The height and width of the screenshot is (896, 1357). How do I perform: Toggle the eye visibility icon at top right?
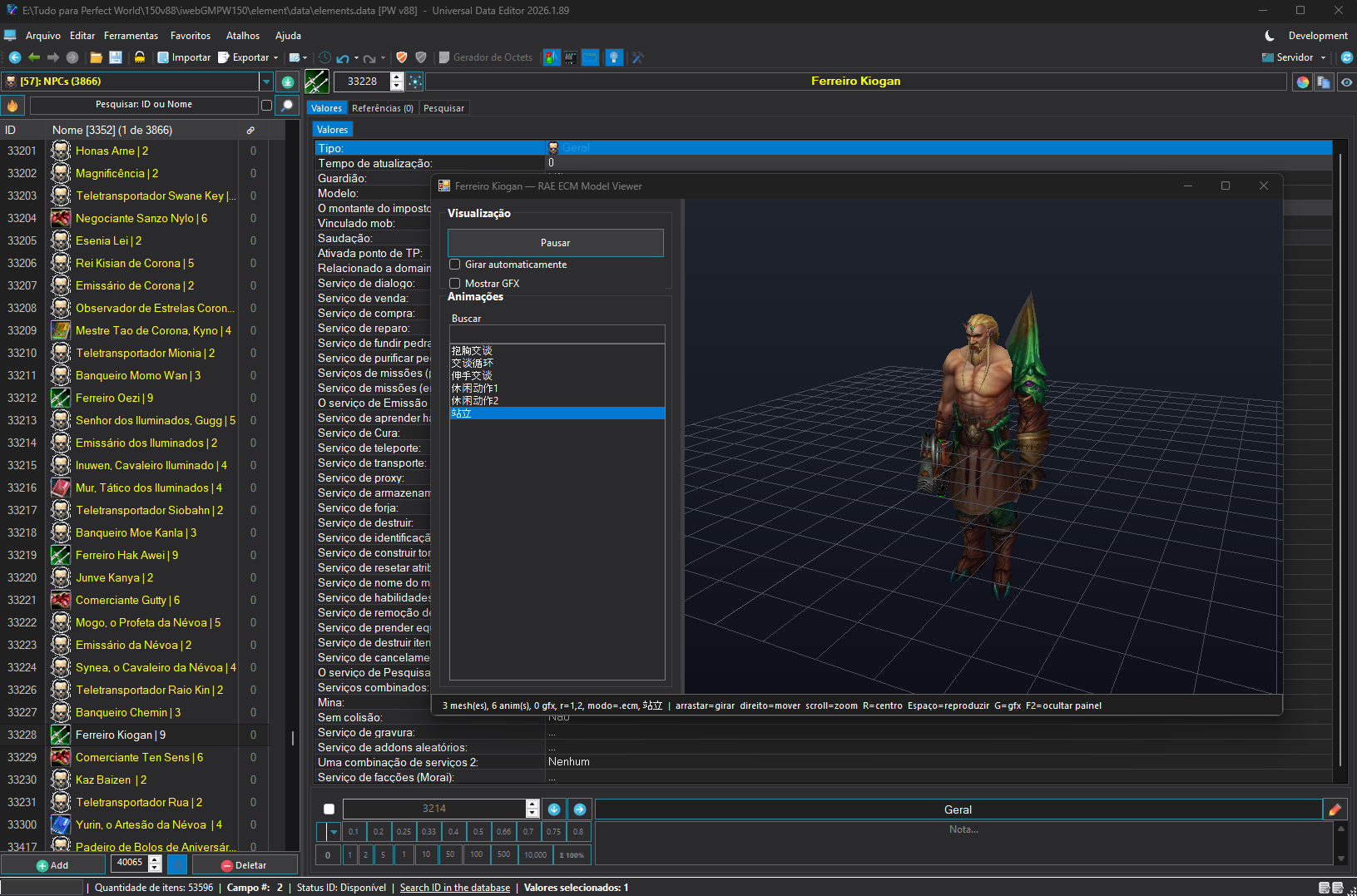point(1346,82)
